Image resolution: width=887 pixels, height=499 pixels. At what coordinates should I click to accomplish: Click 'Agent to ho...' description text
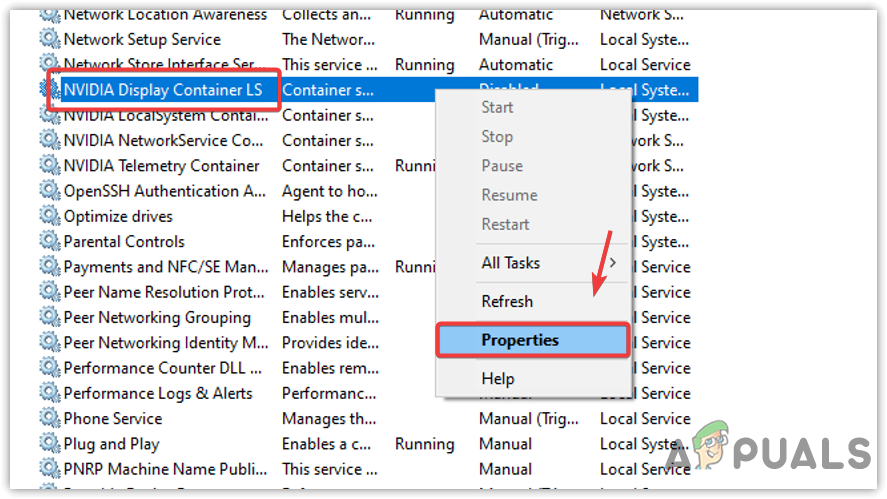click(330, 191)
